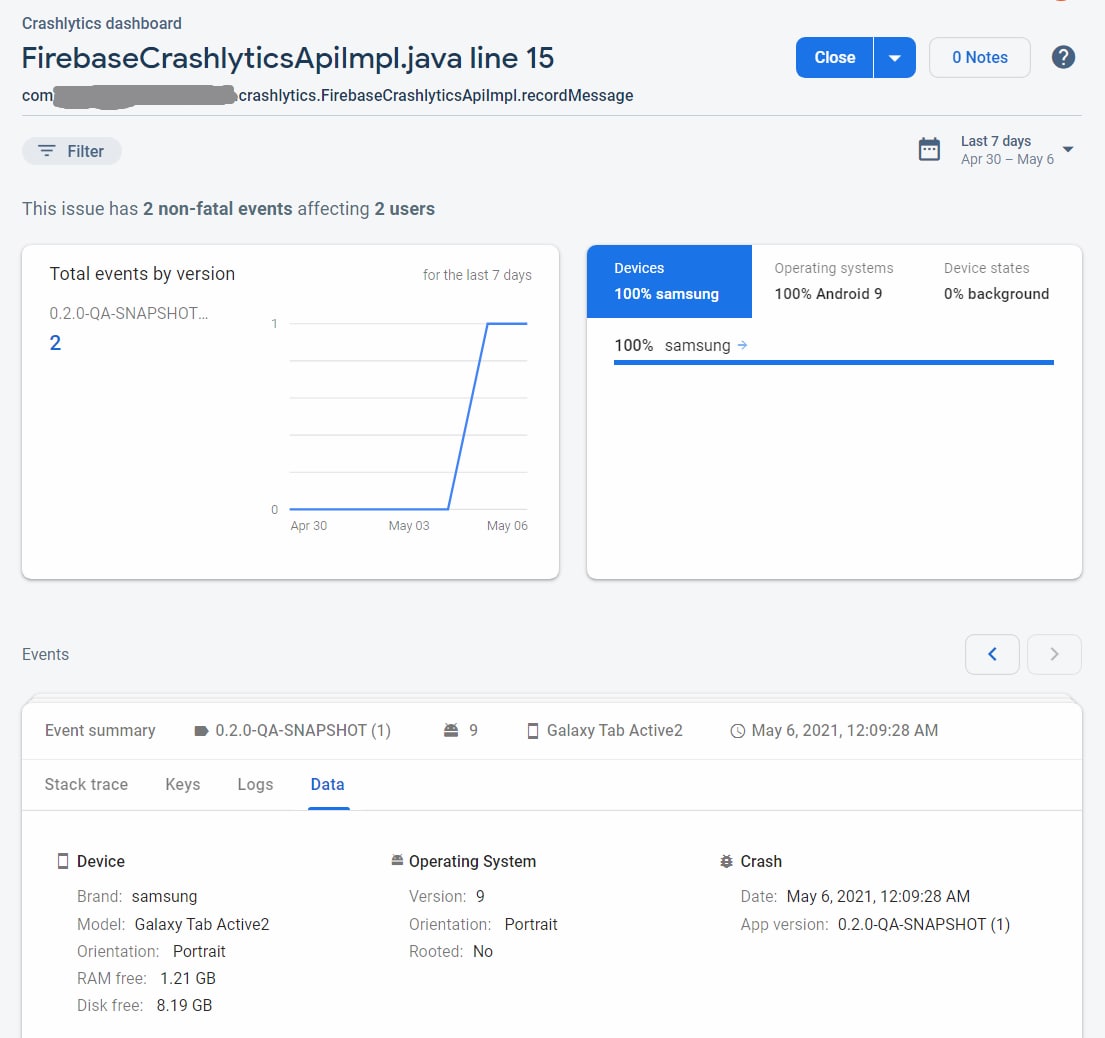Click the phone icon in the Device heading
The image size is (1105, 1038).
click(x=63, y=861)
